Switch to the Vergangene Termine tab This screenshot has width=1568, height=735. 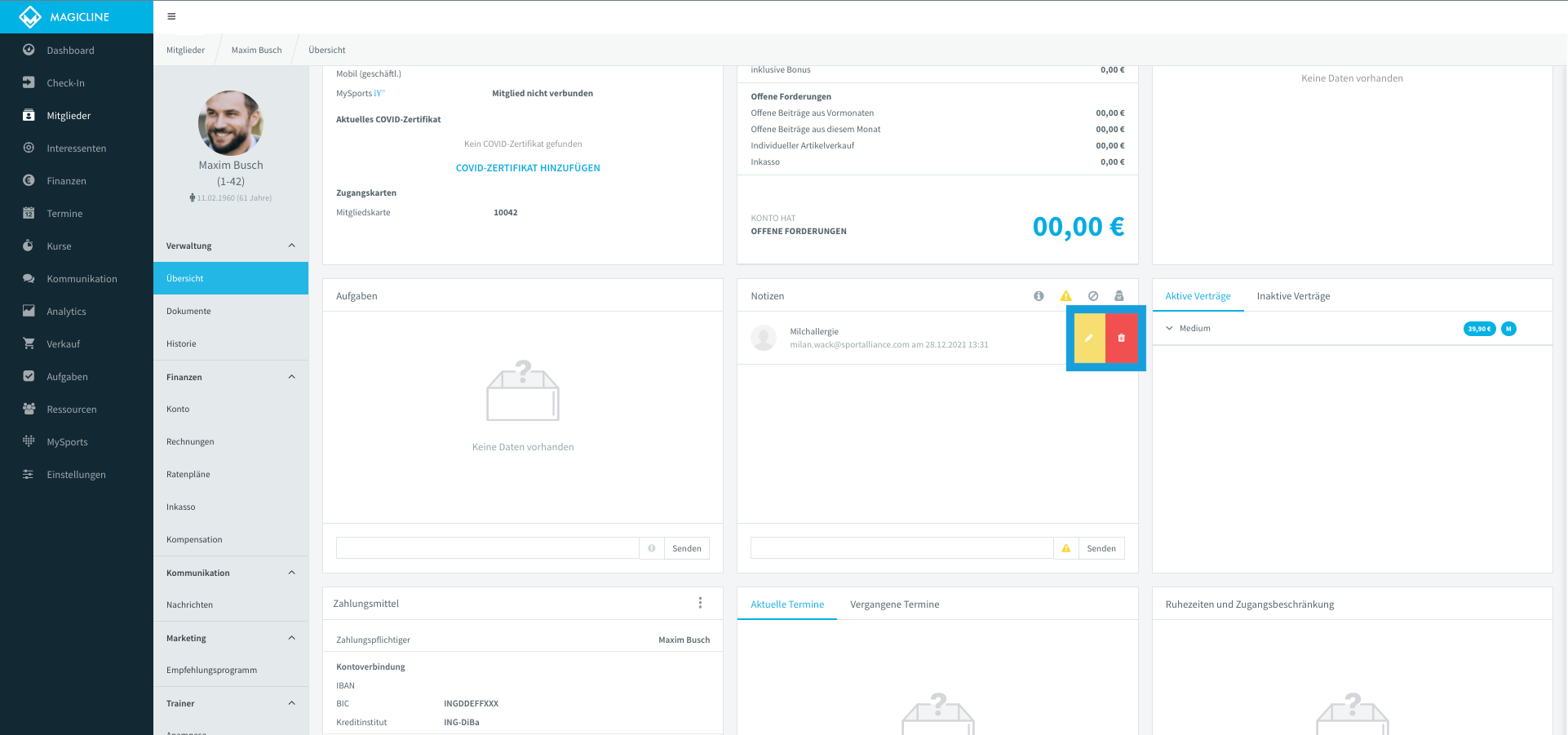click(x=894, y=604)
